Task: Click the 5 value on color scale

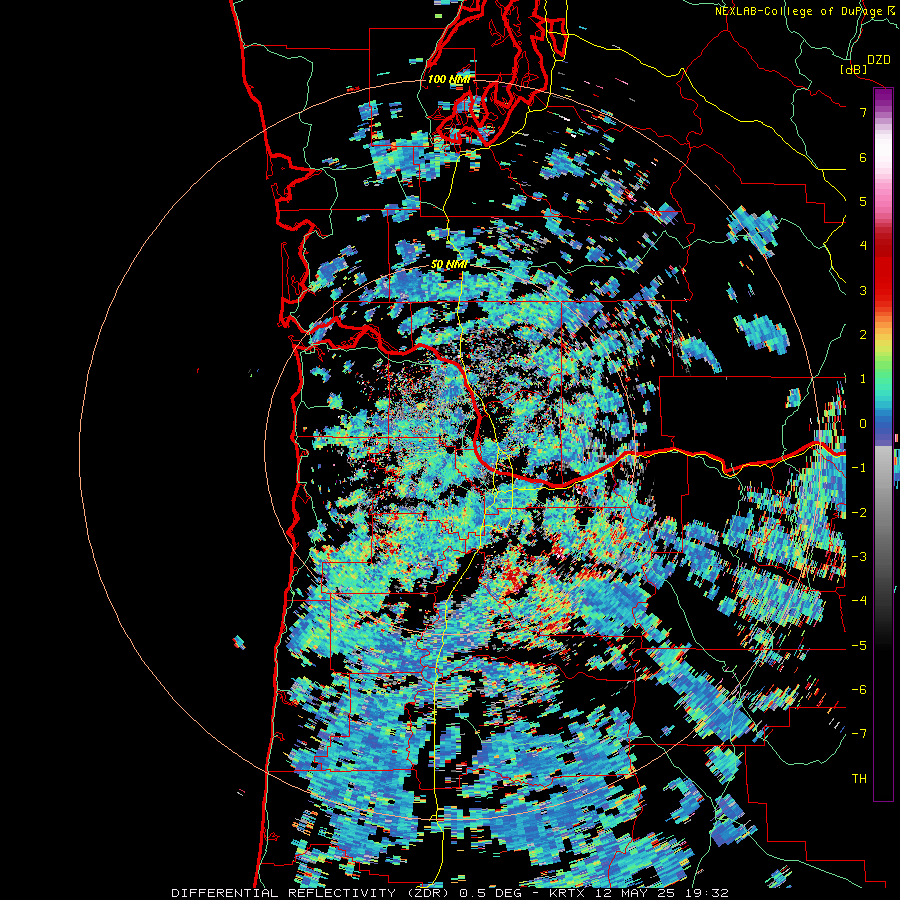Action: tap(863, 201)
